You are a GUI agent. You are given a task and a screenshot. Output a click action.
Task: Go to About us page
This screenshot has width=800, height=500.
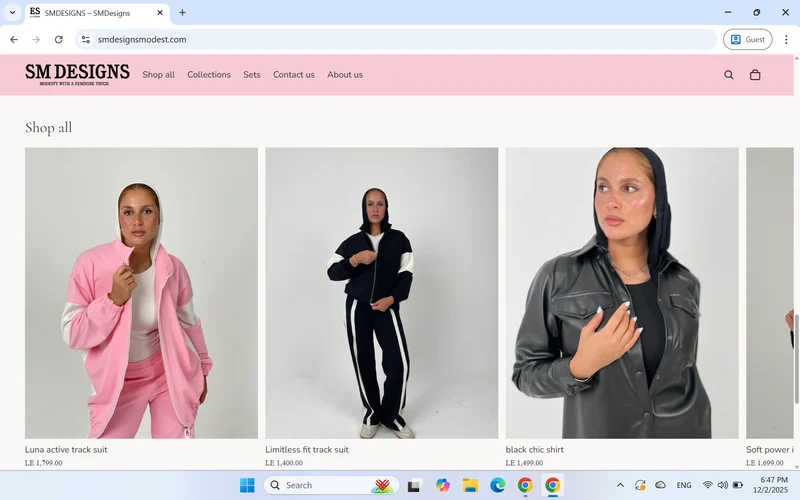pyautogui.click(x=345, y=74)
